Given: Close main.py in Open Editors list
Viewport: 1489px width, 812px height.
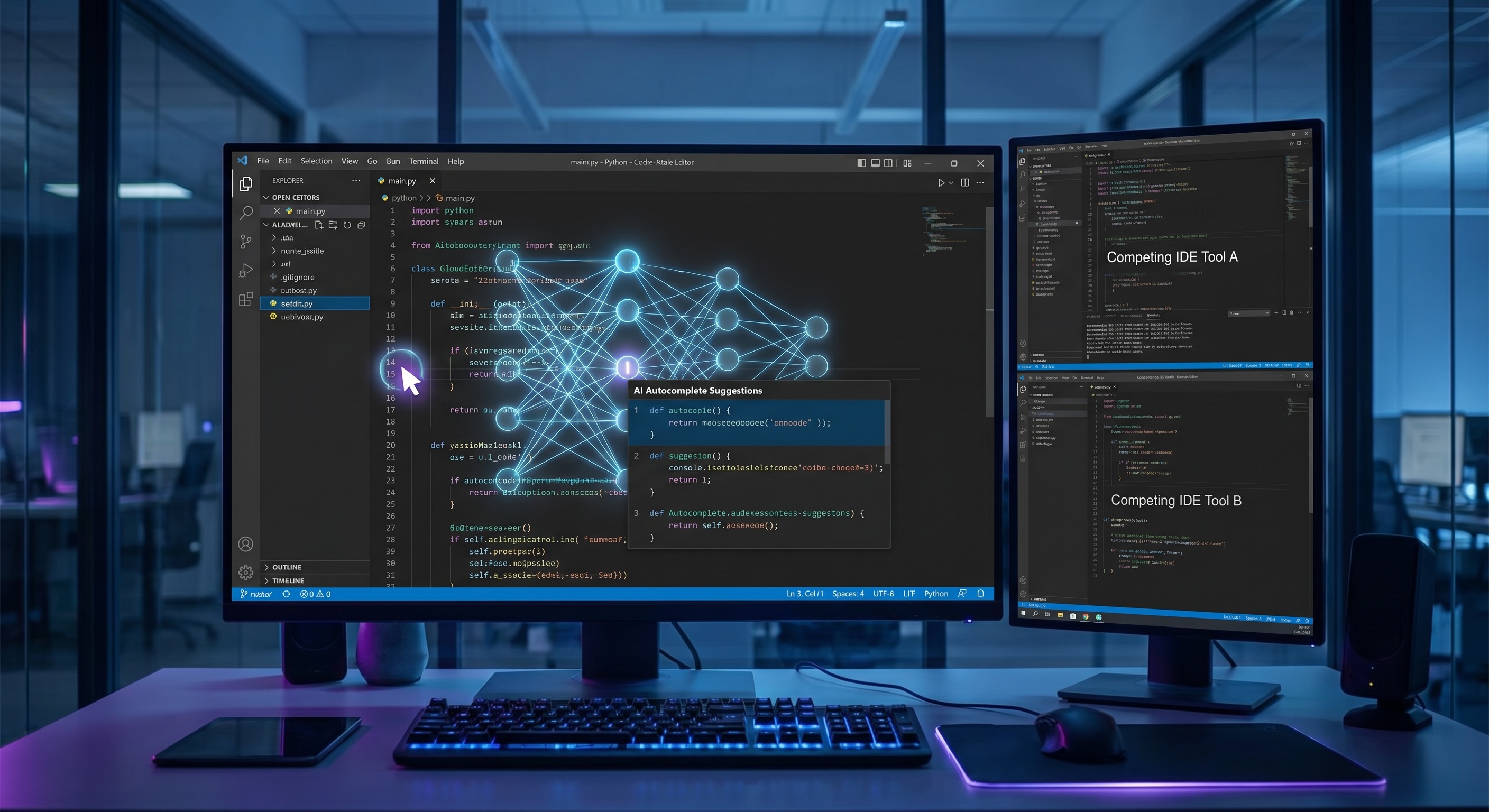Looking at the screenshot, I should tap(277, 211).
